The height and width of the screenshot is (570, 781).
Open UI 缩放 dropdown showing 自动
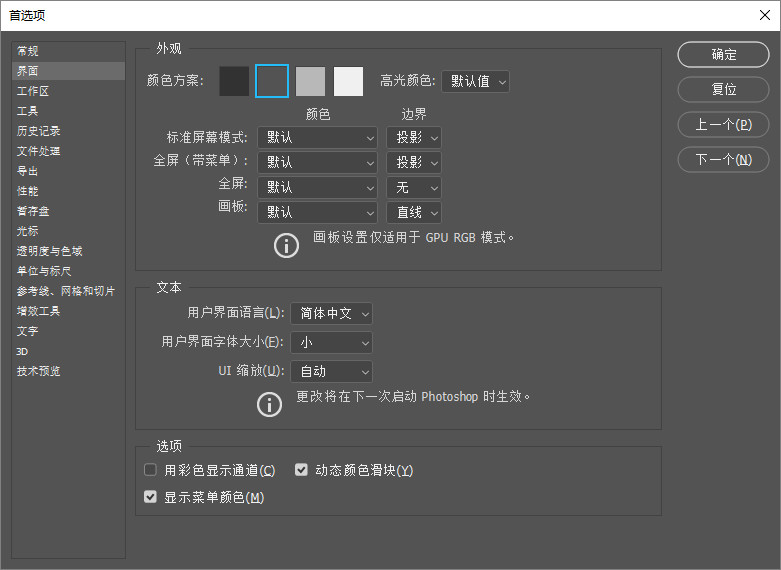tap(331, 371)
